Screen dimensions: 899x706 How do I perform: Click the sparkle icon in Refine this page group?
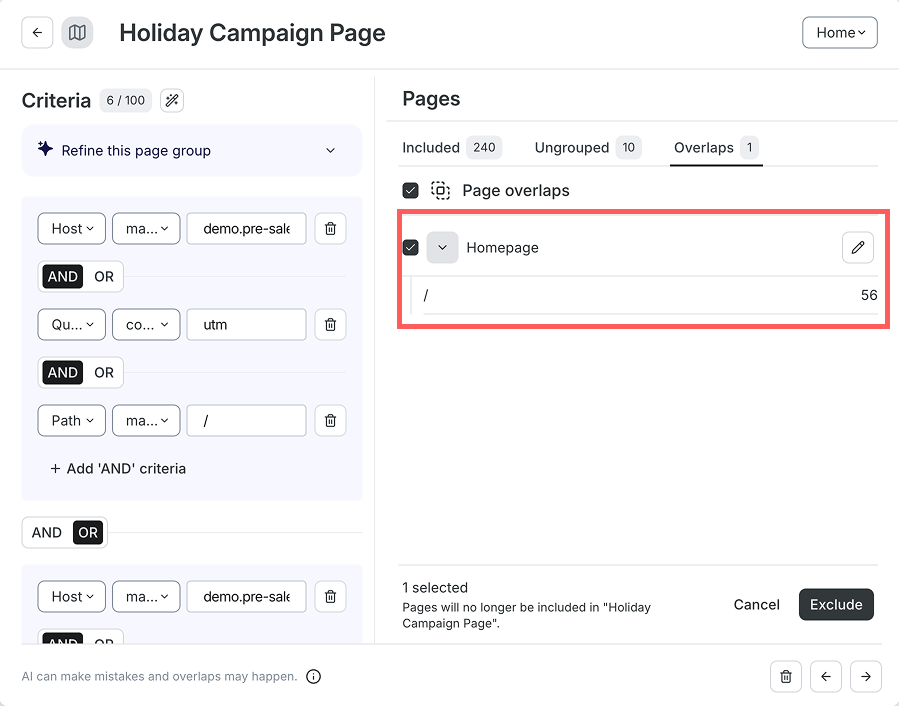pyautogui.click(x=45, y=149)
